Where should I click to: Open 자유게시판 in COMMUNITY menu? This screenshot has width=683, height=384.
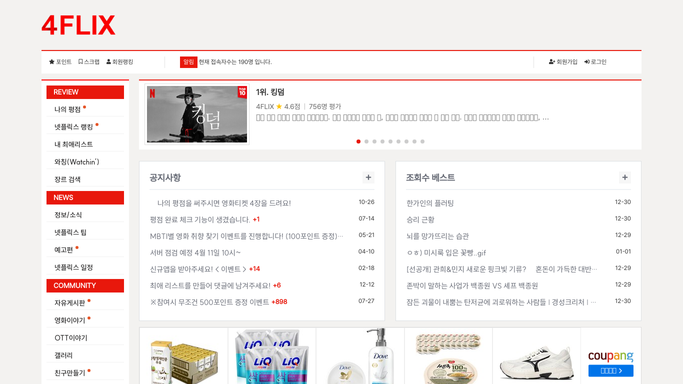click(x=70, y=303)
